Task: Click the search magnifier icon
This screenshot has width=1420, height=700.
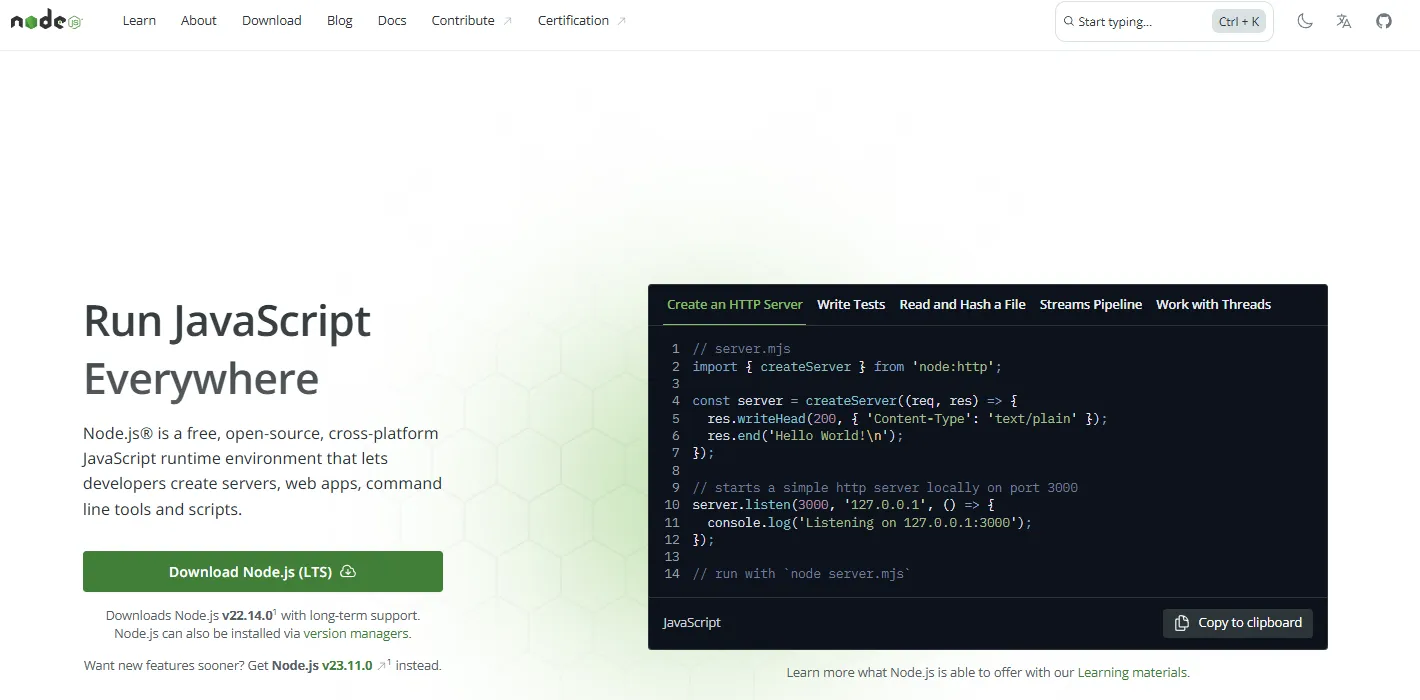Action: (1069, 21)
